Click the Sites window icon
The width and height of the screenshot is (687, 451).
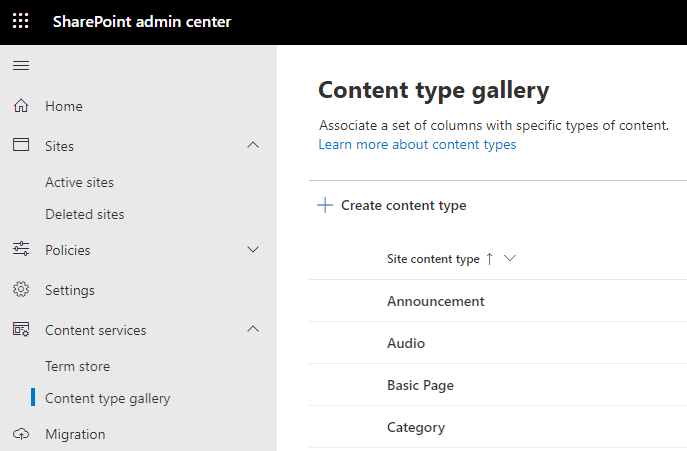click(x=21, y=146)
